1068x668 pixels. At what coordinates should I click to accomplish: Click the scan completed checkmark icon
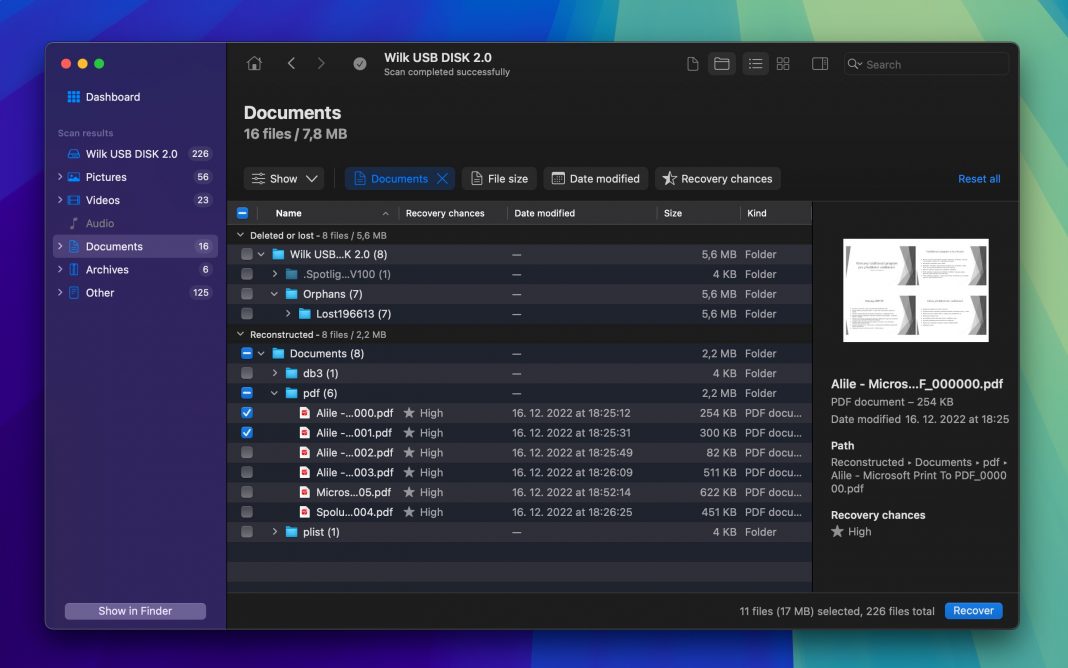pos(360,63)
